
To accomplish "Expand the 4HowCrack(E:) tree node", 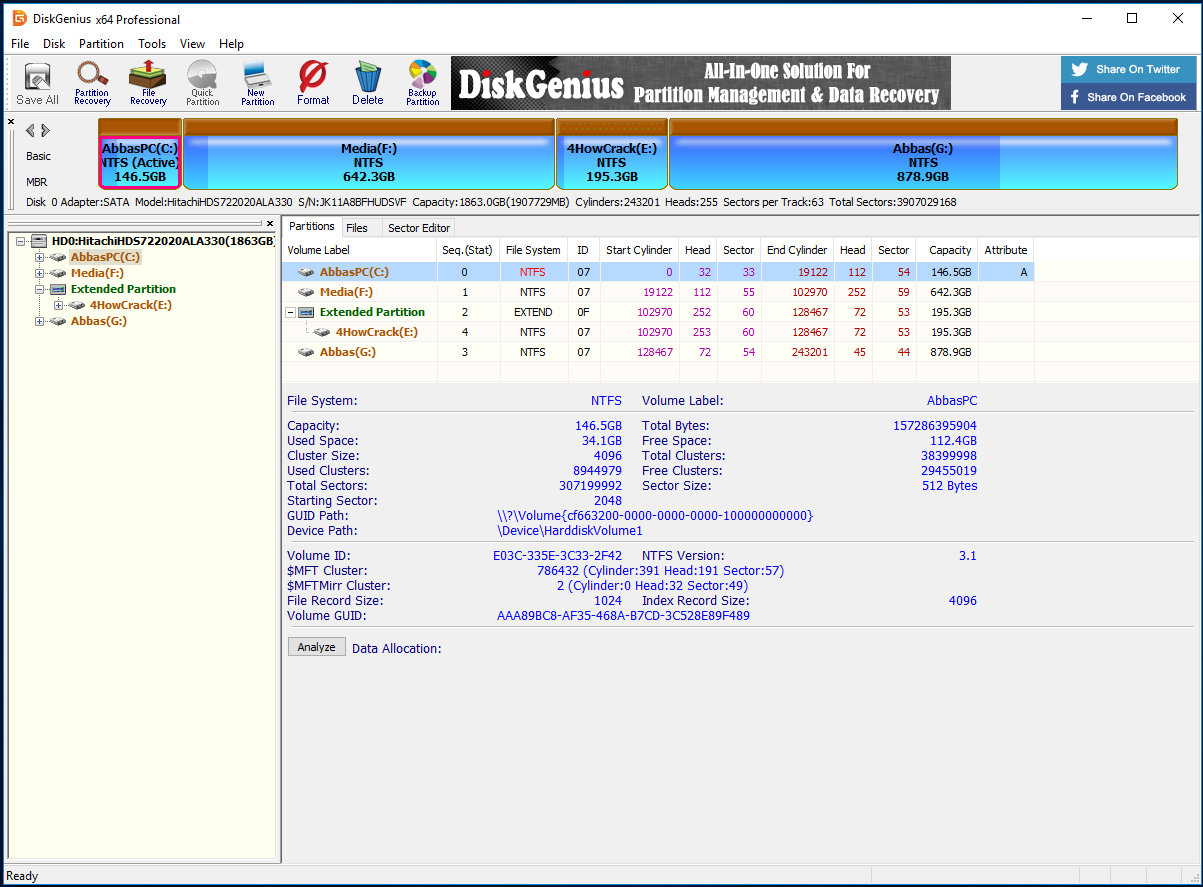I will click(x=58, y=305).
